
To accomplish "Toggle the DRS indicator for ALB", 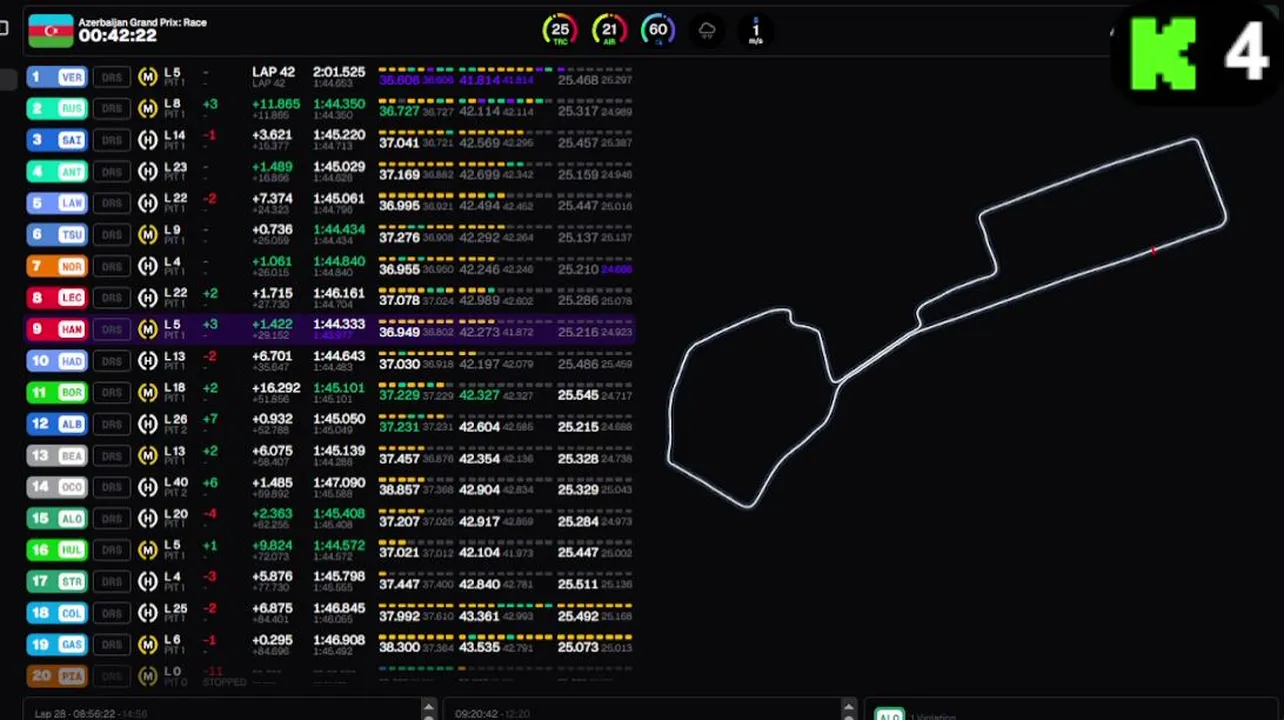I will [x=112, y=424].
